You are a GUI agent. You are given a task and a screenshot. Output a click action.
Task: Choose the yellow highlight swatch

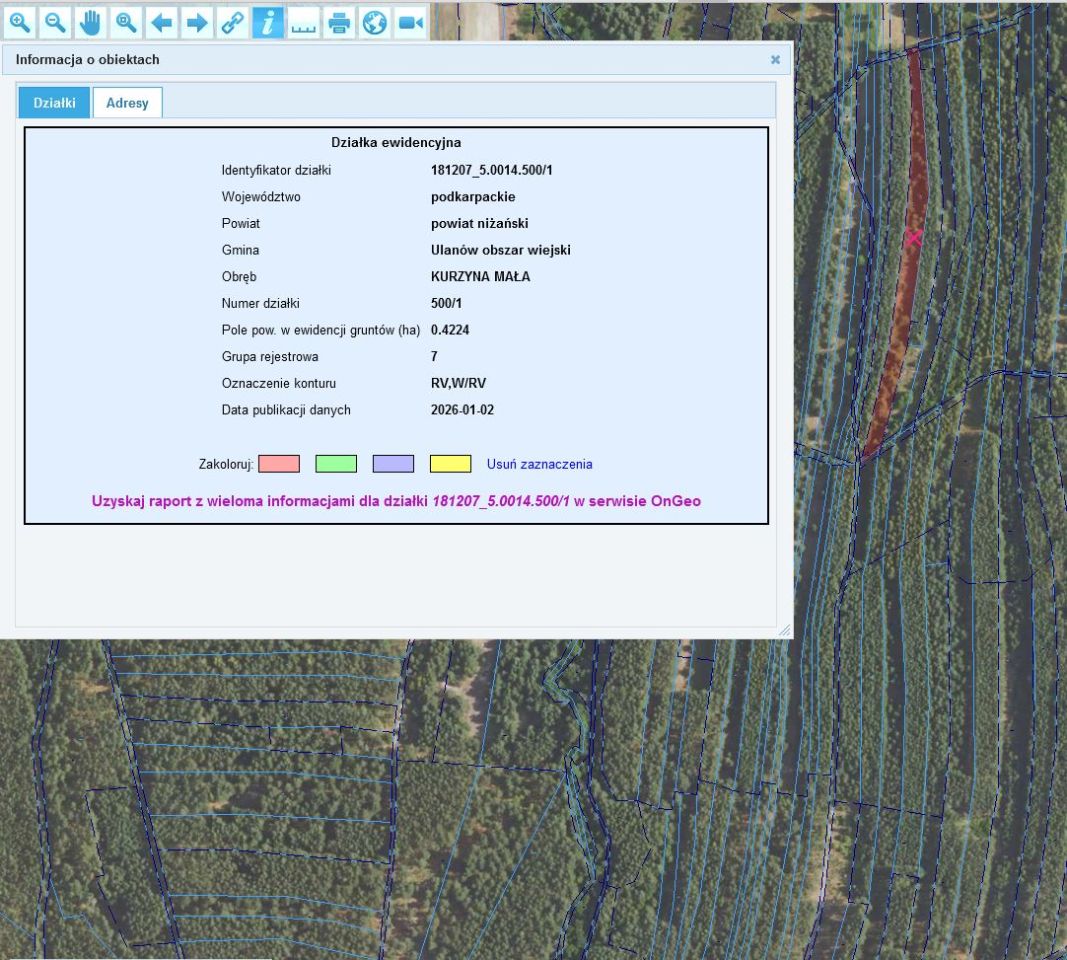point(450,464)
